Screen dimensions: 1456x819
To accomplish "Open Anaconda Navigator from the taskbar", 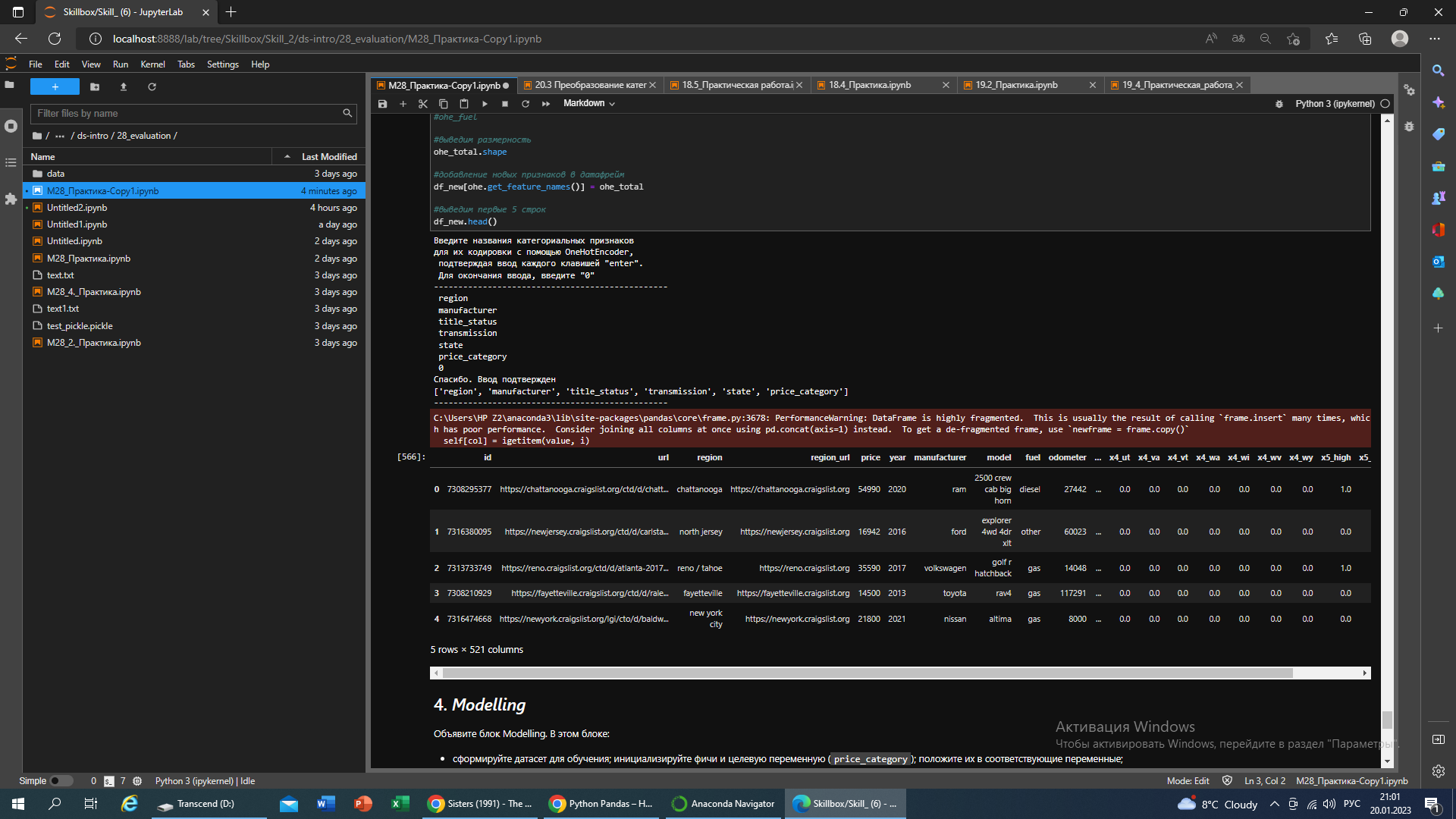I will tap(724, 804).
